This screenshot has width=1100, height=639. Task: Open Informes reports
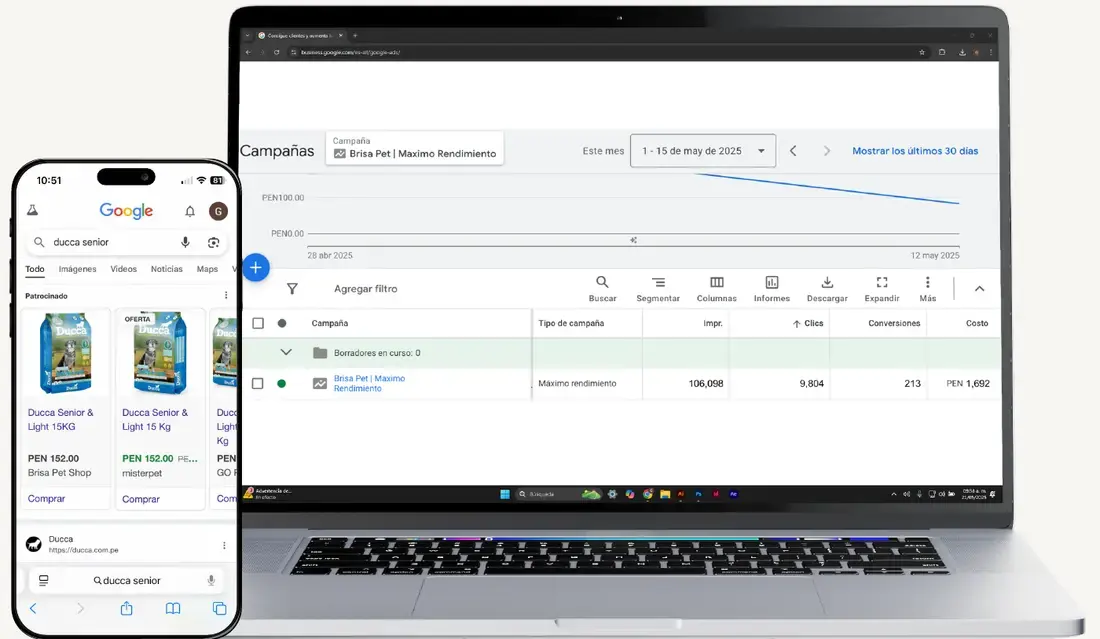coord(772,288)
